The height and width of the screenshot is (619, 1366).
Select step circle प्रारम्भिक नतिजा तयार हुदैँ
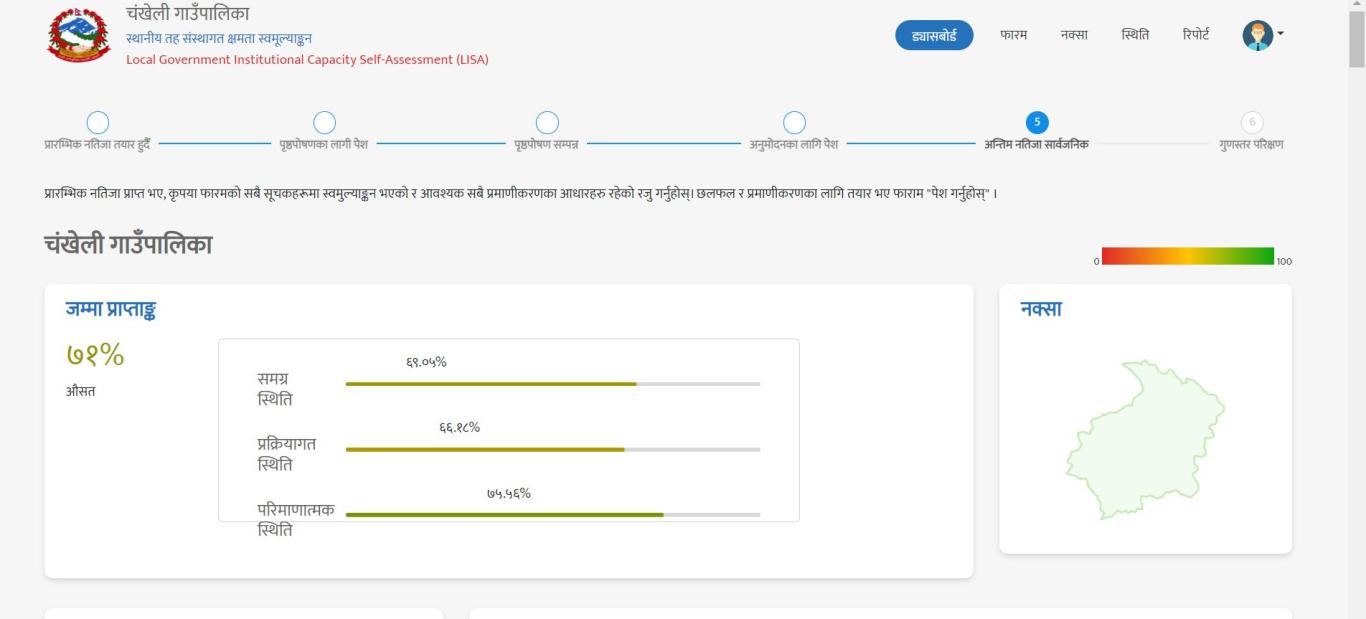[98, 122]
